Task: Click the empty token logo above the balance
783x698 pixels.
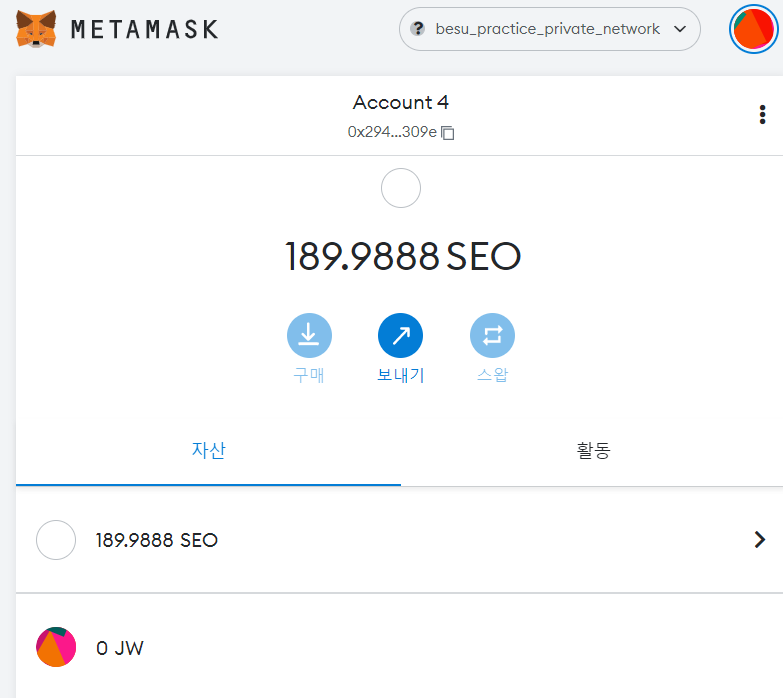Action: pyautogui.click(x=401, y=188)
